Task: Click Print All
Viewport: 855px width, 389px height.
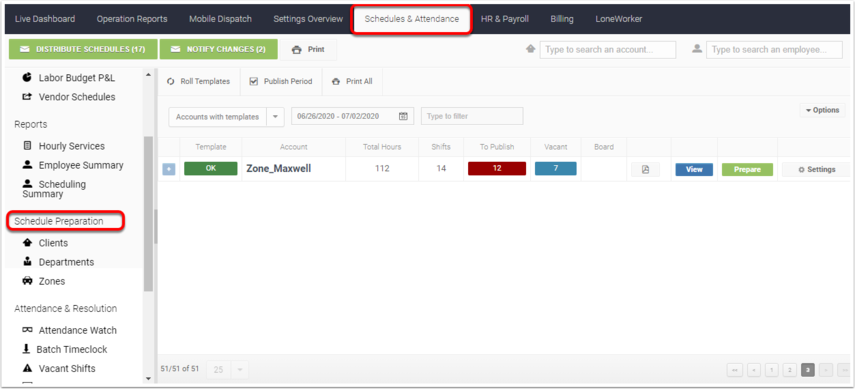Action: 352,81
